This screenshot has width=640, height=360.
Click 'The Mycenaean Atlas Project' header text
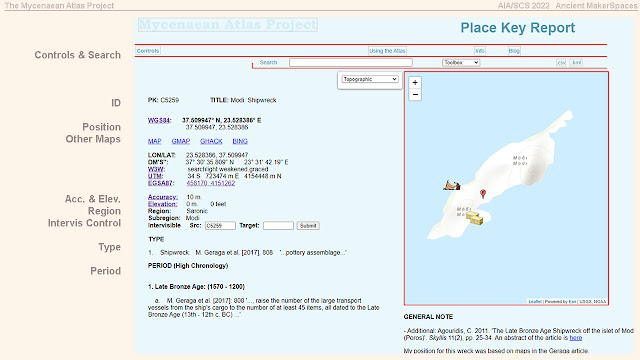point(59,5)
